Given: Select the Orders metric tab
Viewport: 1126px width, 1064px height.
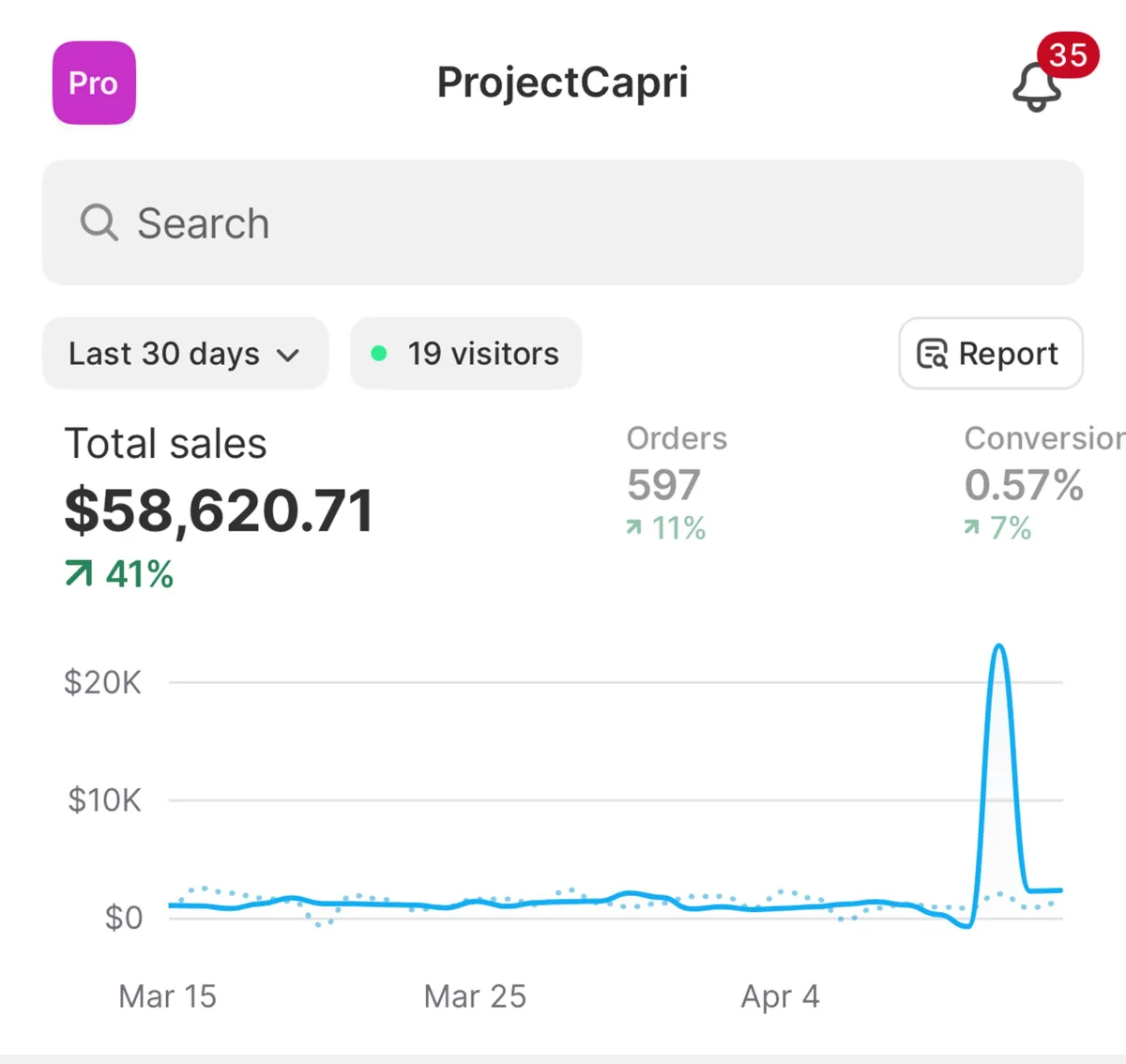Looking at the screenshot, I should pyautogui.click(x=677, y=482).
